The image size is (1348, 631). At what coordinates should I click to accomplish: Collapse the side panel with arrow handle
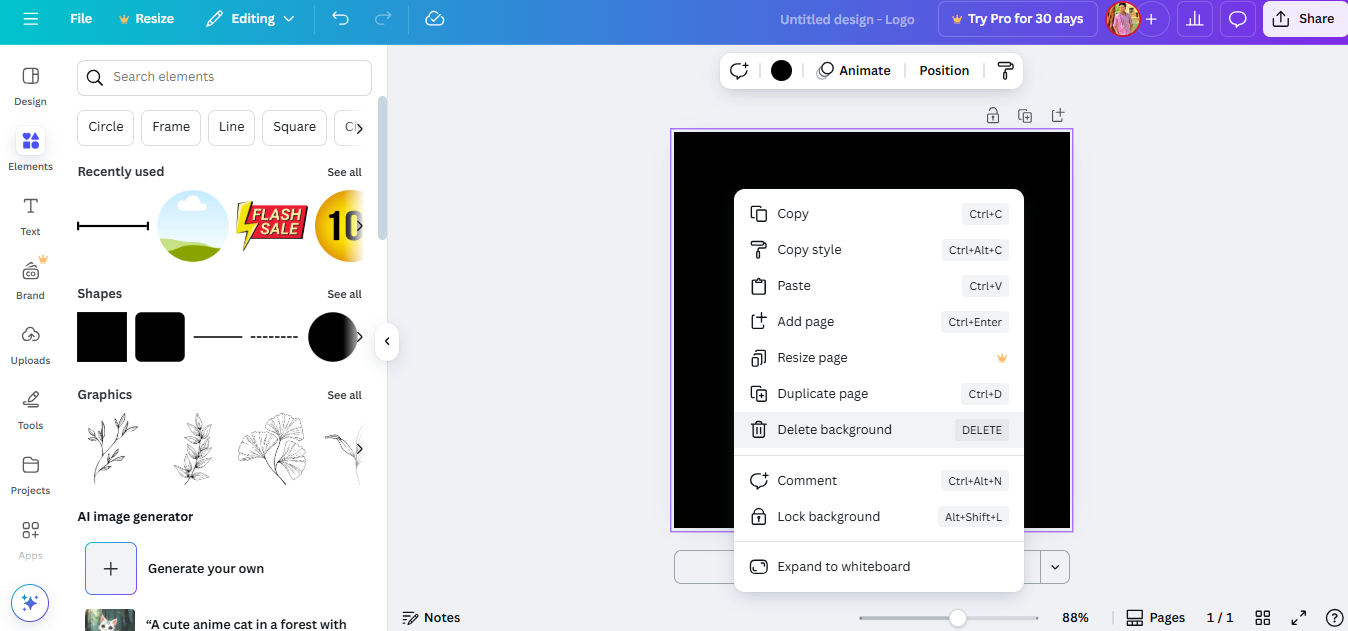387,341
